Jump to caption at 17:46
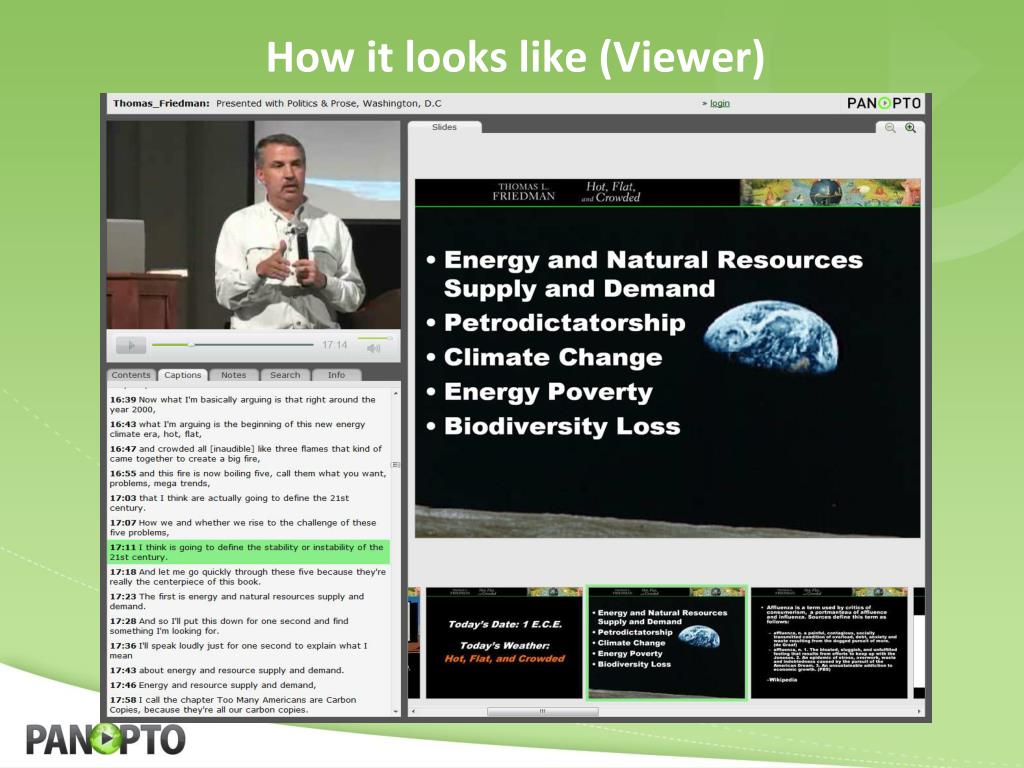Image resolution: width=1024 pixels, height=768 pixels. (x=248, y=685)
